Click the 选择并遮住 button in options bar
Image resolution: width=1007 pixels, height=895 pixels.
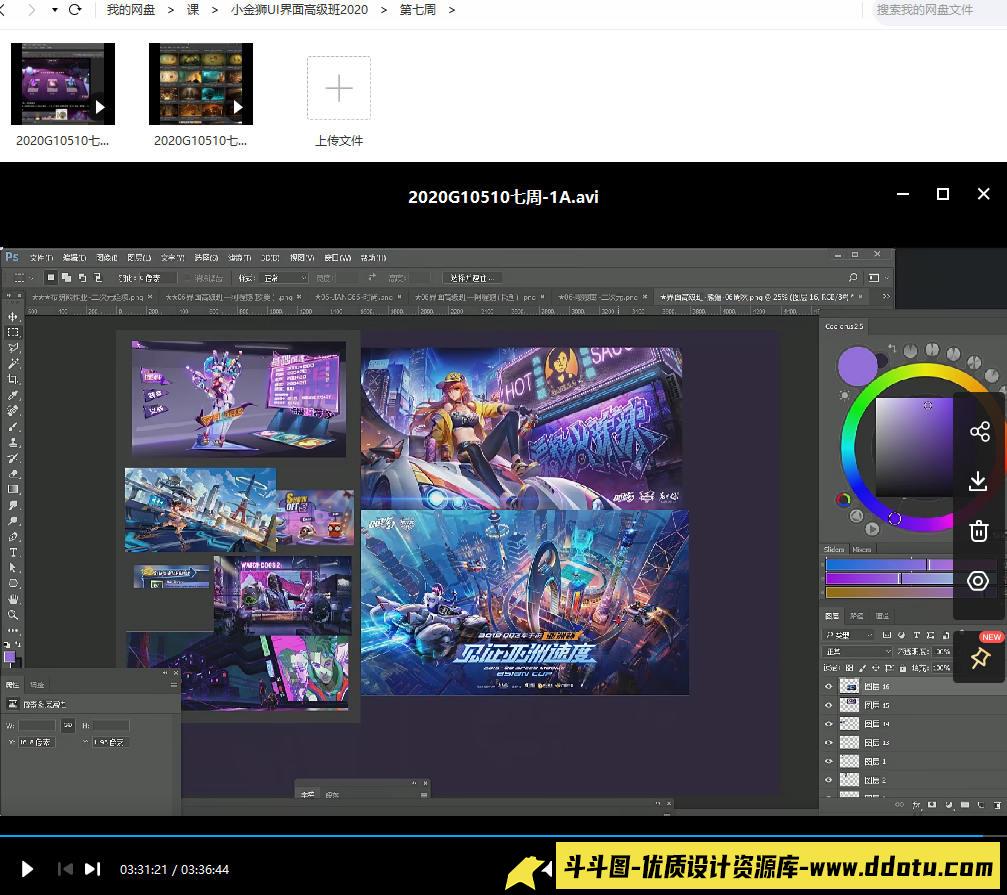(x=472, y=278)
